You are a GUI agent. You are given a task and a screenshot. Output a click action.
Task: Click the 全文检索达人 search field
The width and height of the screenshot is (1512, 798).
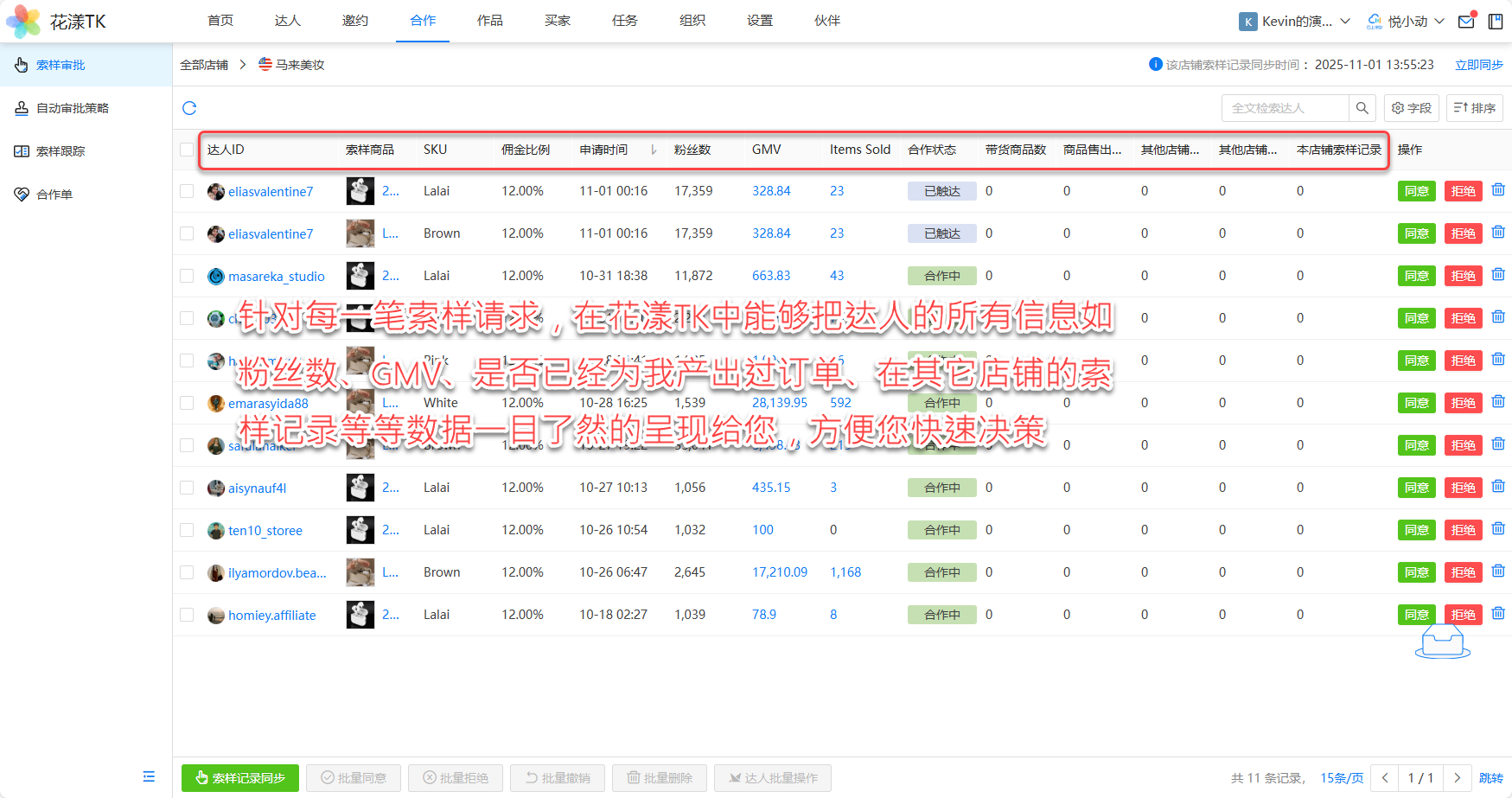pyautogui.click(x=1285, y=108)
